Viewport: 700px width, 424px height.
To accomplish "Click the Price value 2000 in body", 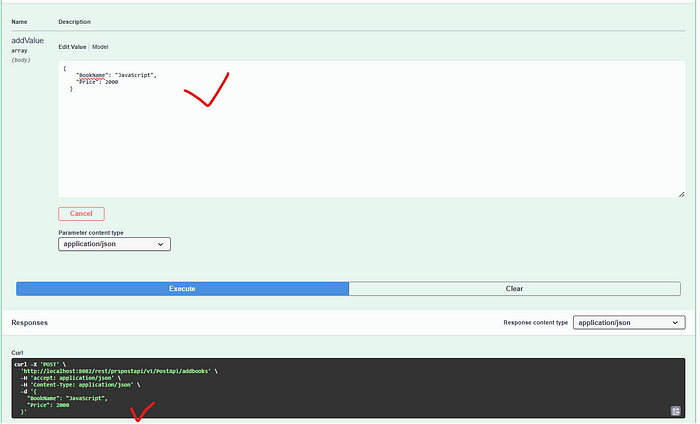I will [x=111, y=82].
